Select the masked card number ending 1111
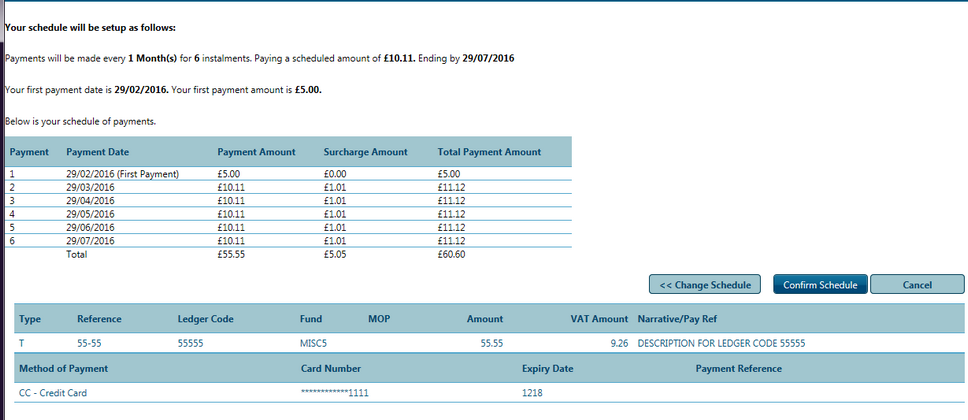Screen dimensions: 968x420 tap(334, 393)
